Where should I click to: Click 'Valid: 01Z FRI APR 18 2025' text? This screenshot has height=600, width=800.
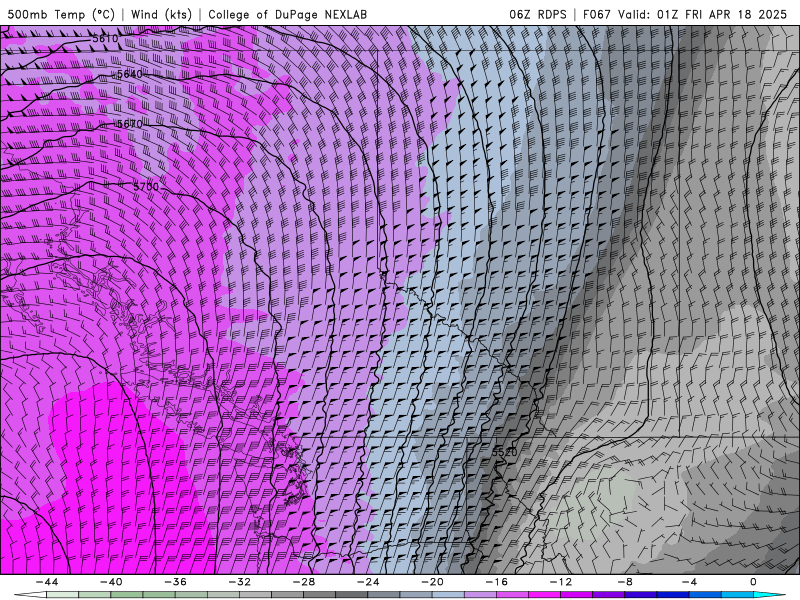[x=703, y=14]
